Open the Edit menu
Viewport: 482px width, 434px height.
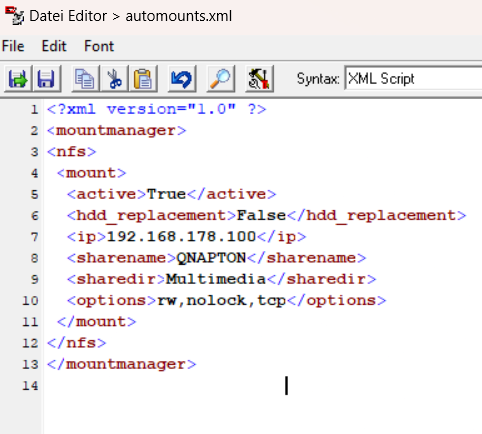pos(54,46)
